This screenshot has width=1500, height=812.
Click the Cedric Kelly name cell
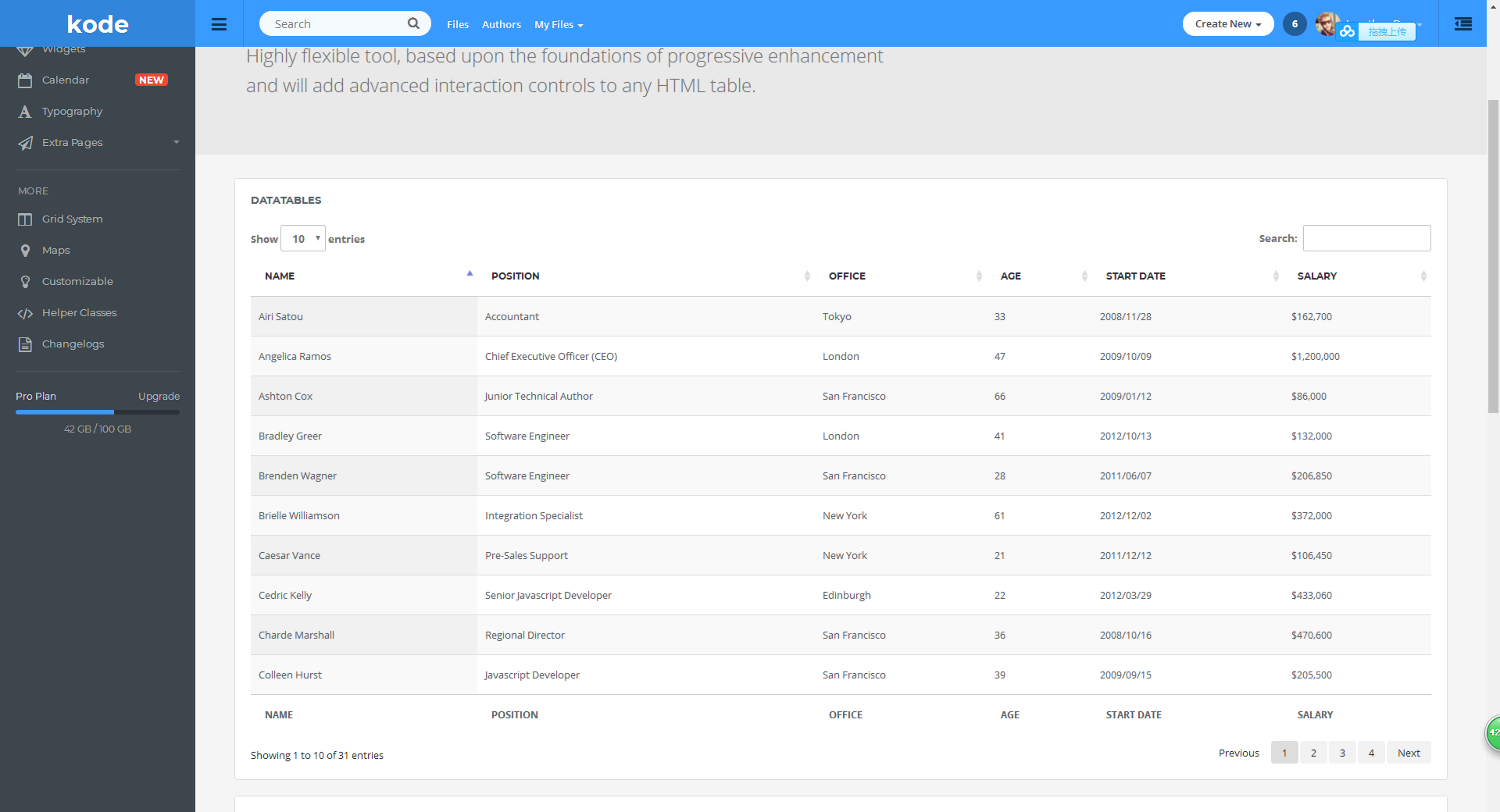coord(363,595)
